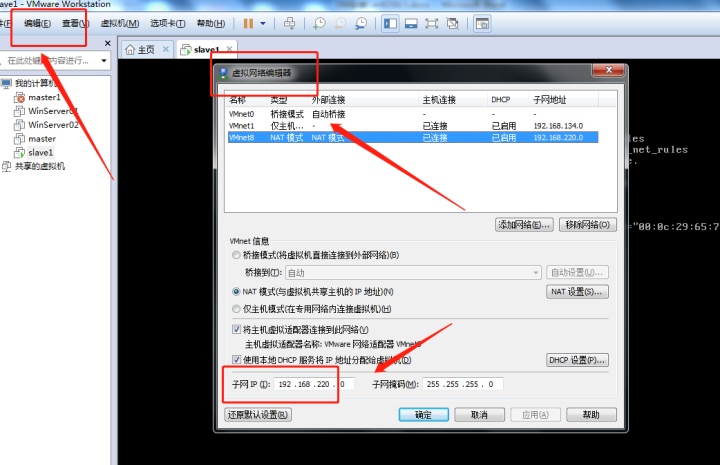The image size is (720, 465).
Task: Open the 桥接到 adapter dropdown
Action: point(413,273)
